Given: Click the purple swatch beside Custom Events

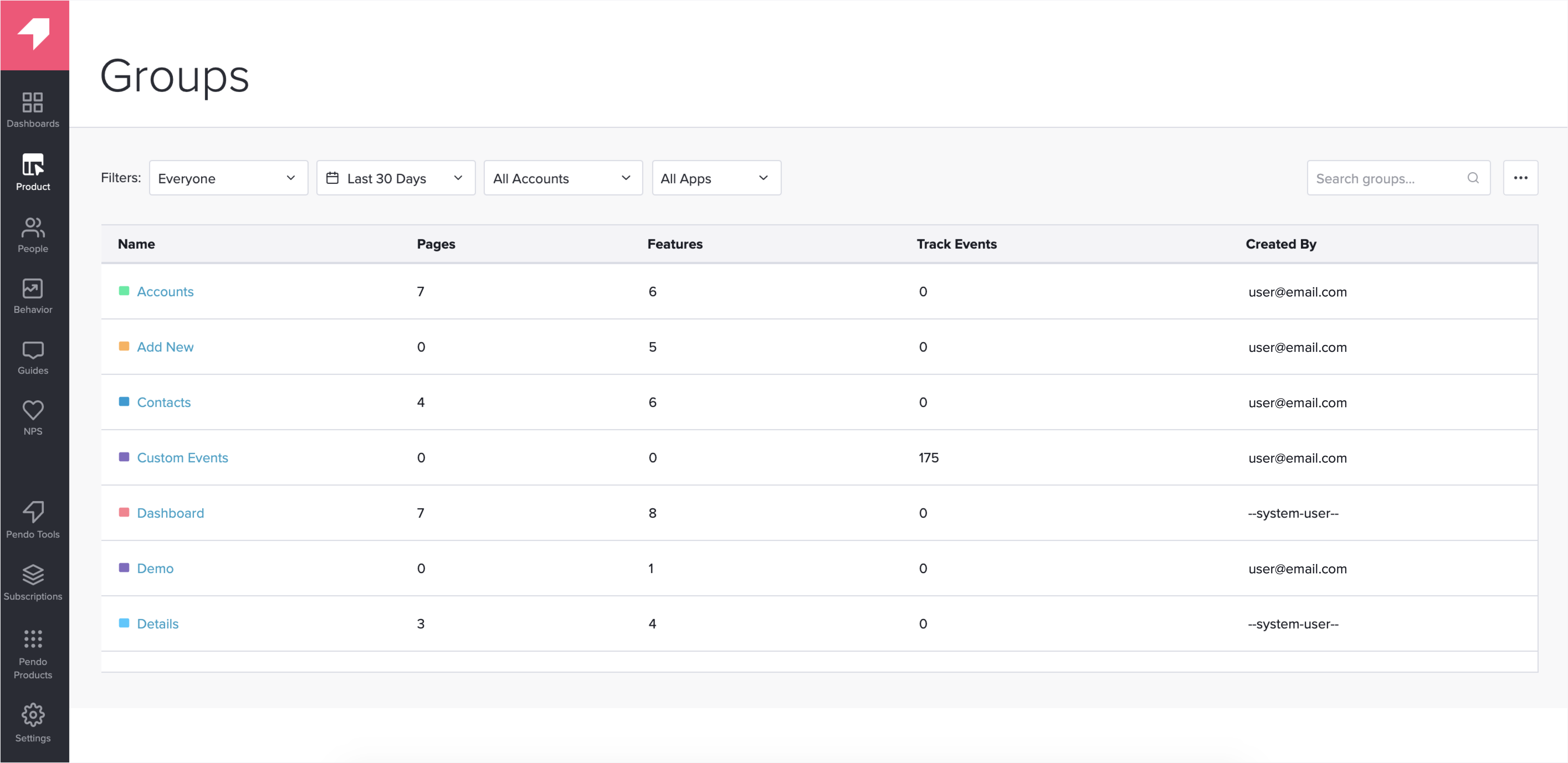Looking at the screenshot, I should pos(124,457).
